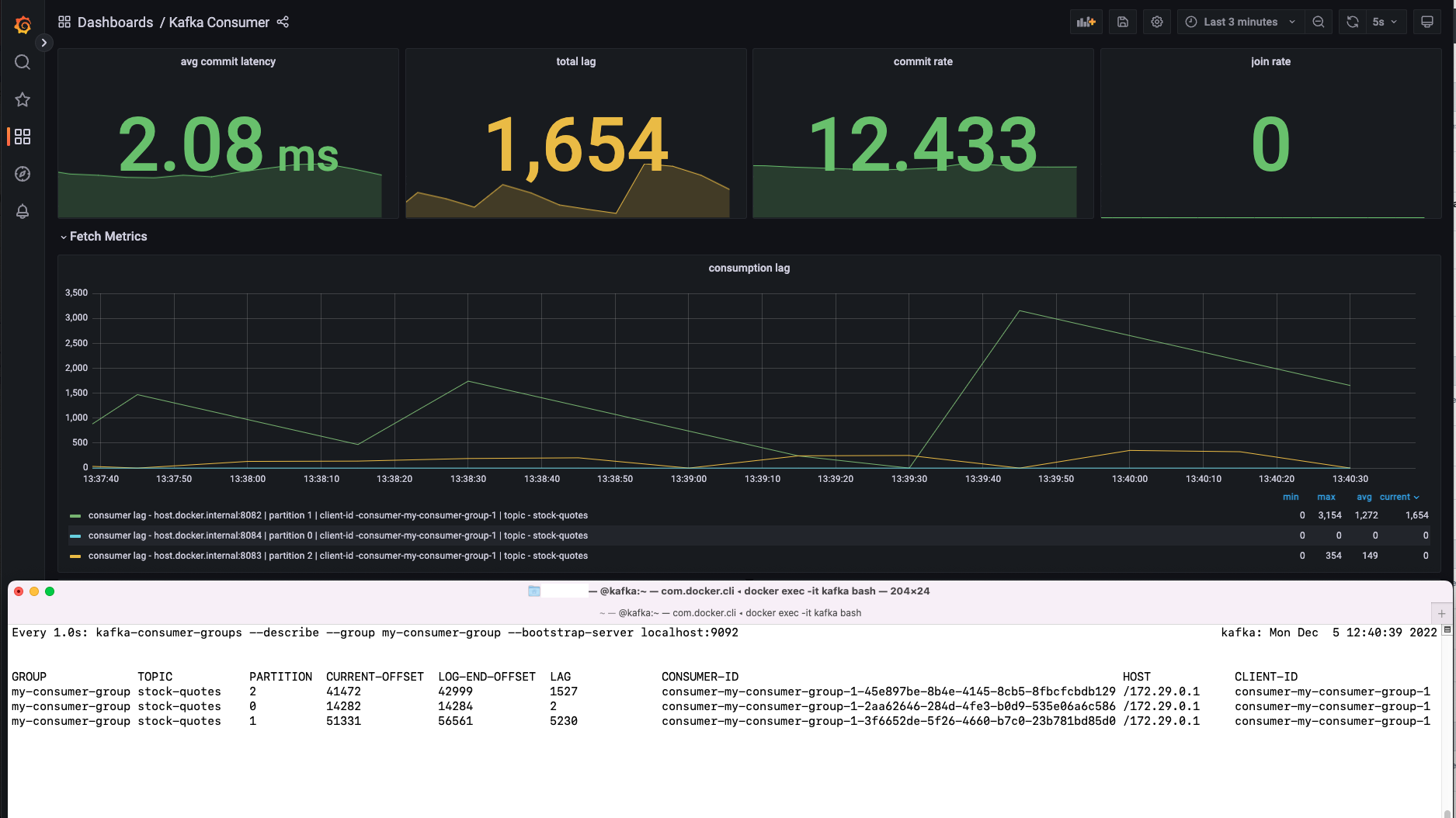Click the Kafka Consumer dashboard title

click(219, 23)
